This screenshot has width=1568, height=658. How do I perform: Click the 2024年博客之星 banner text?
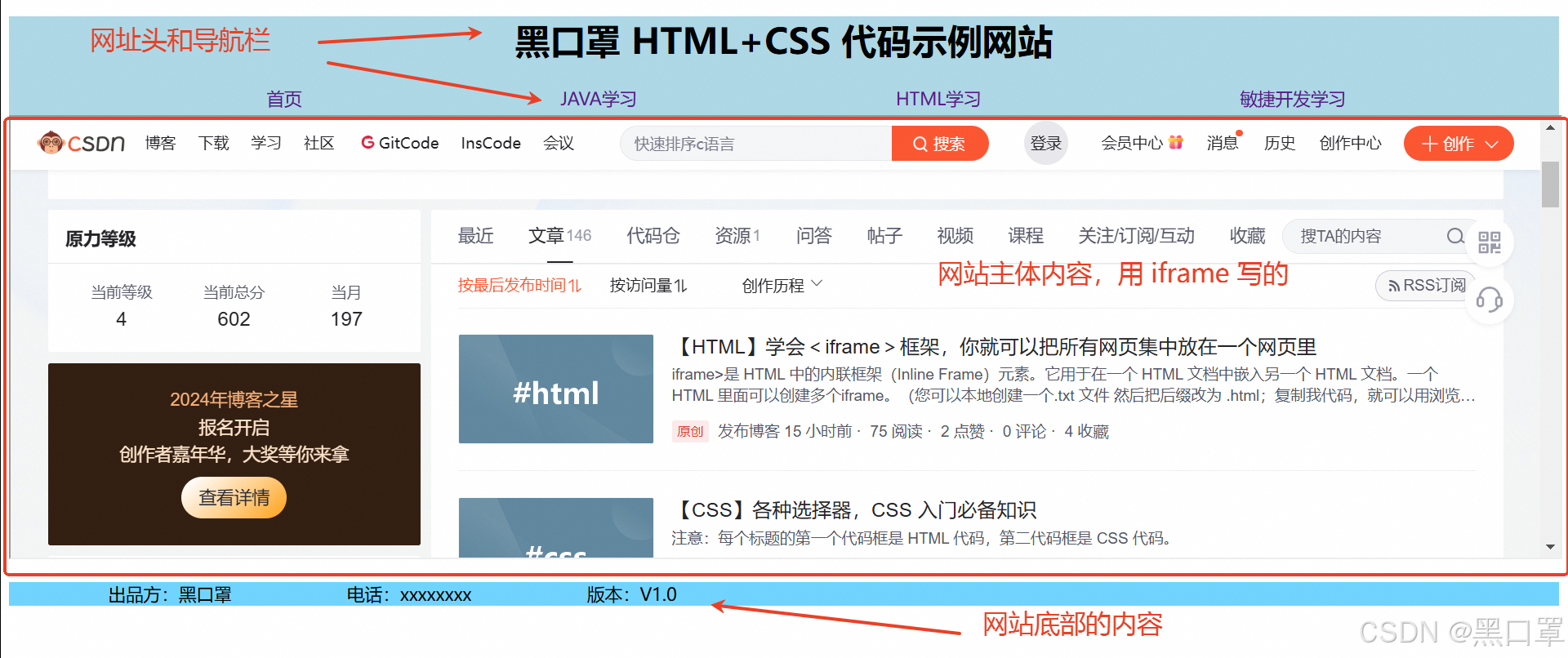click(x=234, y=399)
